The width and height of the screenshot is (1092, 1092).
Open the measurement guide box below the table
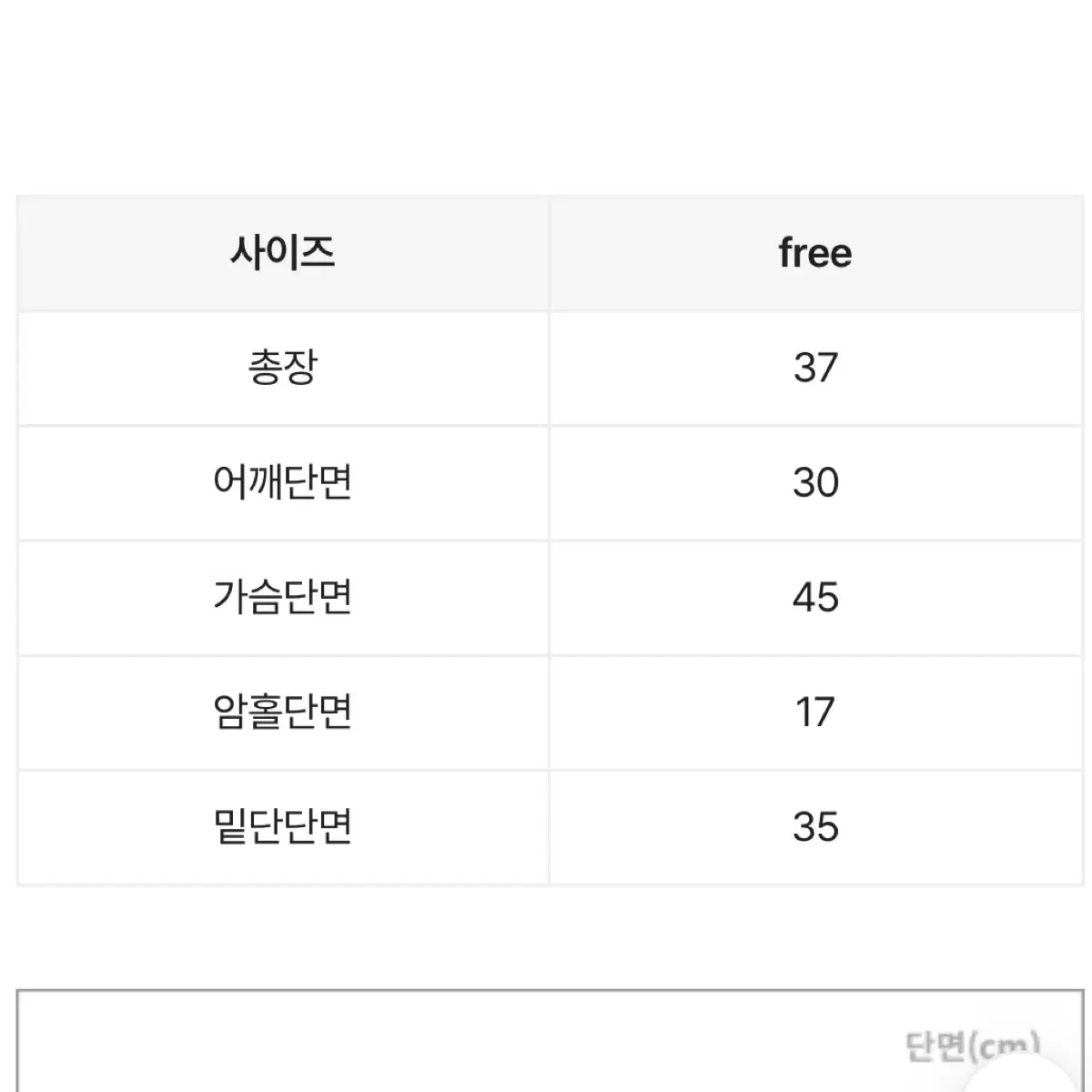coord(550,1042)
